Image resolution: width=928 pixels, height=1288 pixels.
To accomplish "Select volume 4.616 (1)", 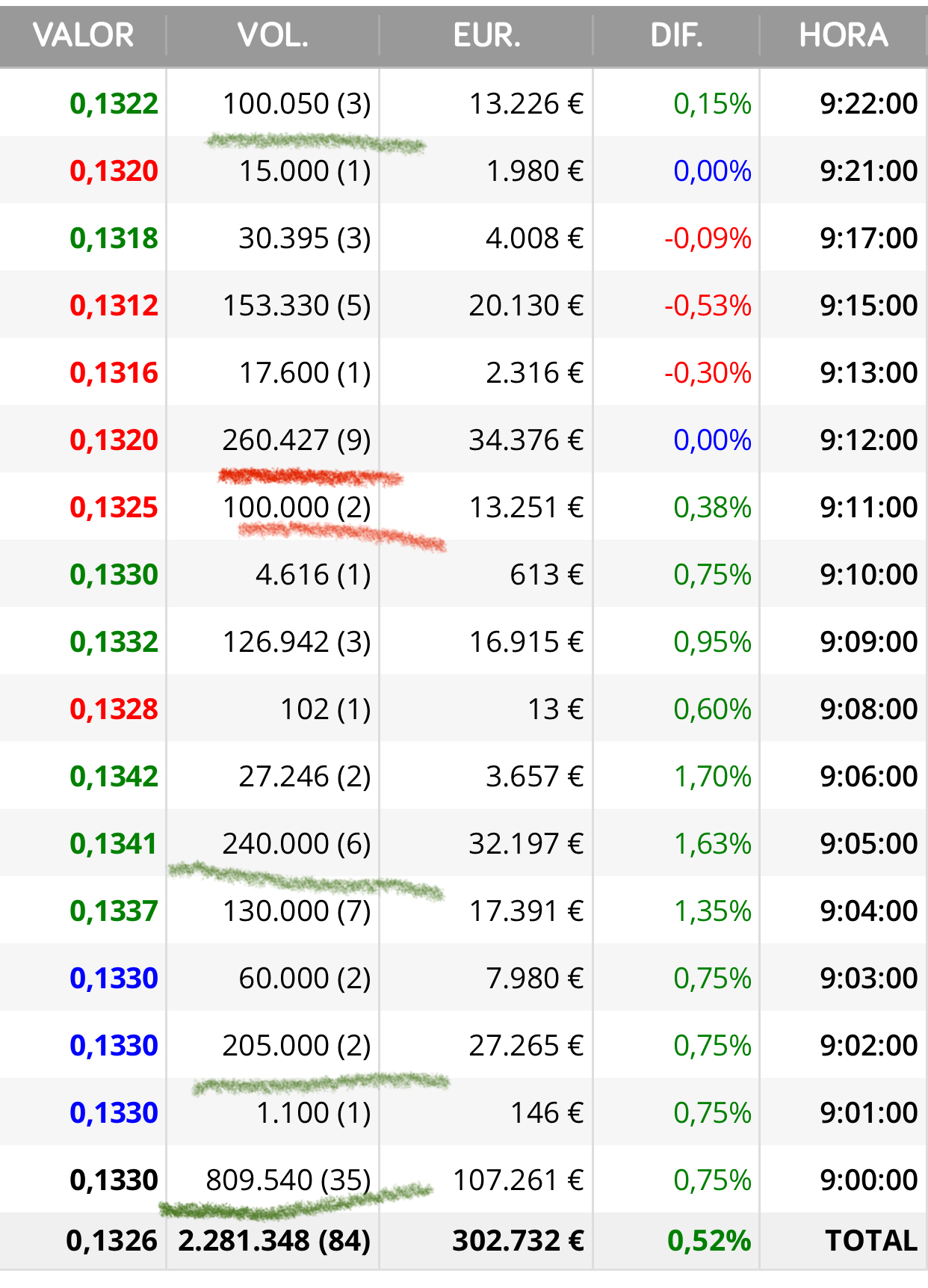I will coord(313,575).
